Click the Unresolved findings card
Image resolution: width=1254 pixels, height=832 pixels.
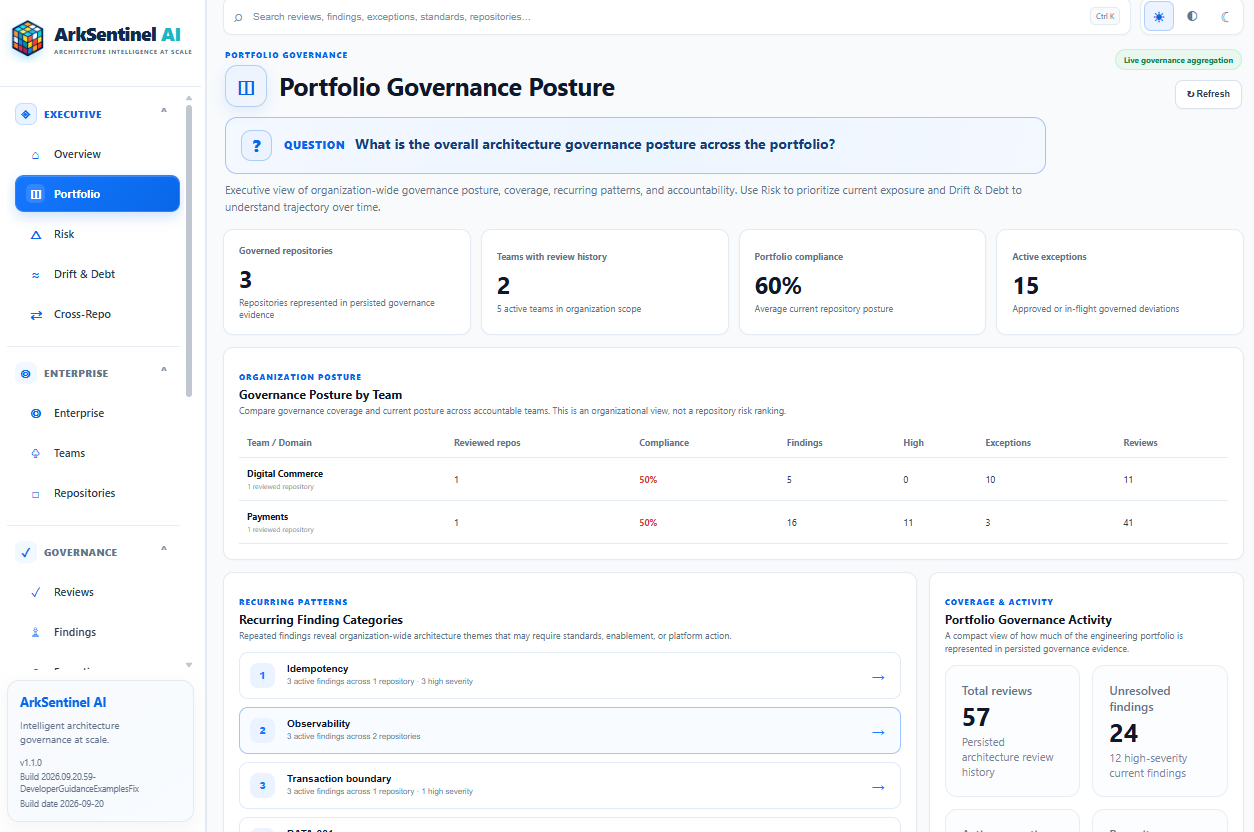click(x=1160, y=731)
